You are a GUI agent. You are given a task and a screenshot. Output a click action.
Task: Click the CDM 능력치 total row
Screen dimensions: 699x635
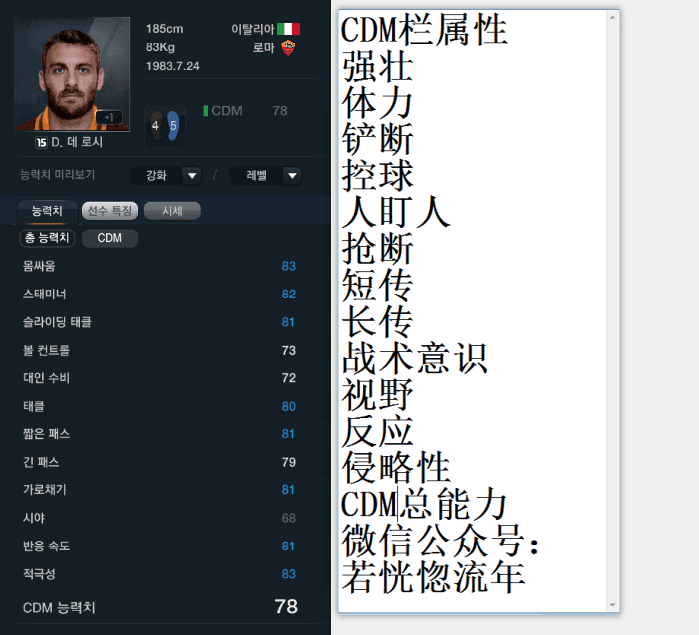(x=160, y=607)
